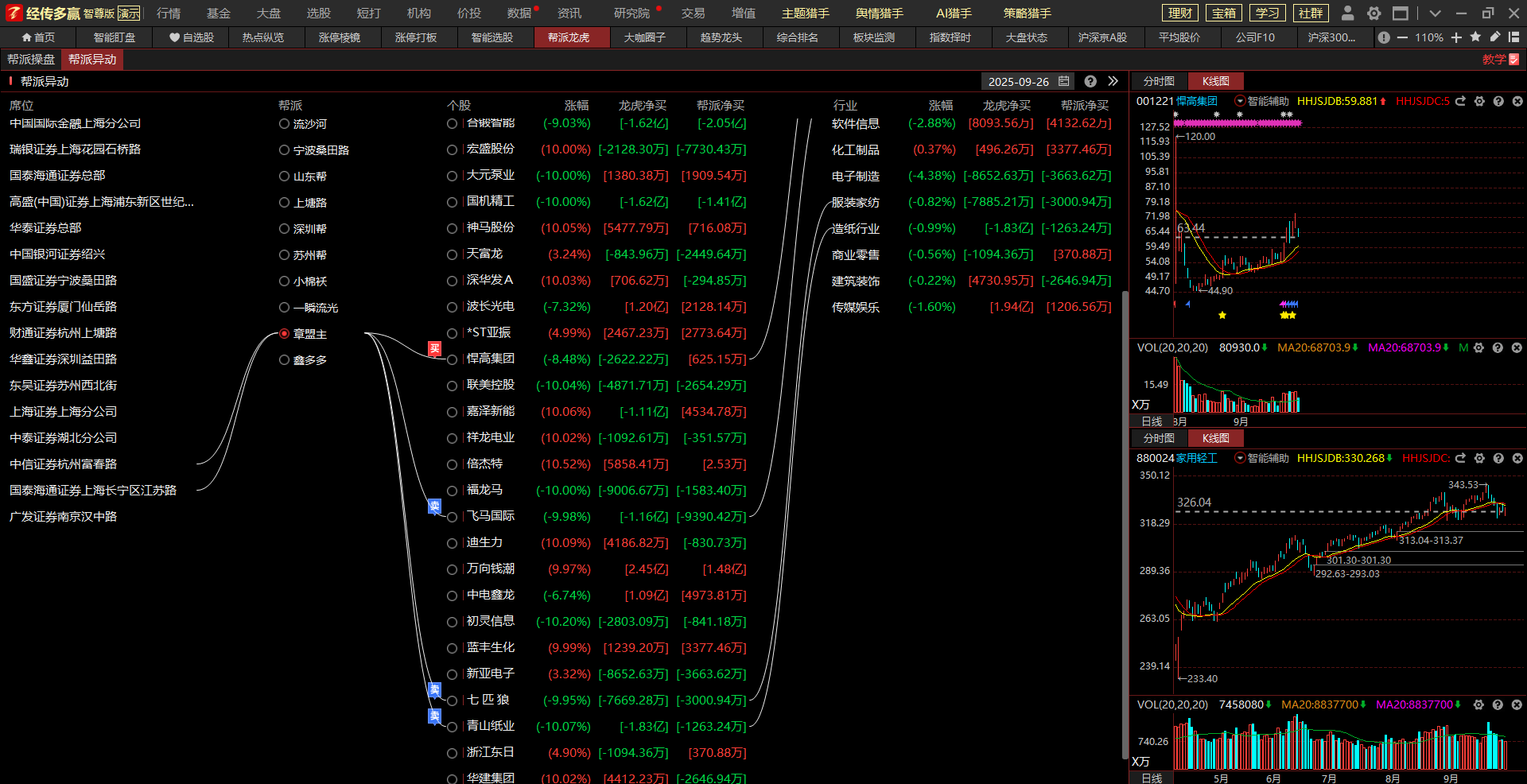The width and height of the screenshot is (1527, 784).
Task: Open settings gear on lower VOL panel
Action: [1478, 704]
